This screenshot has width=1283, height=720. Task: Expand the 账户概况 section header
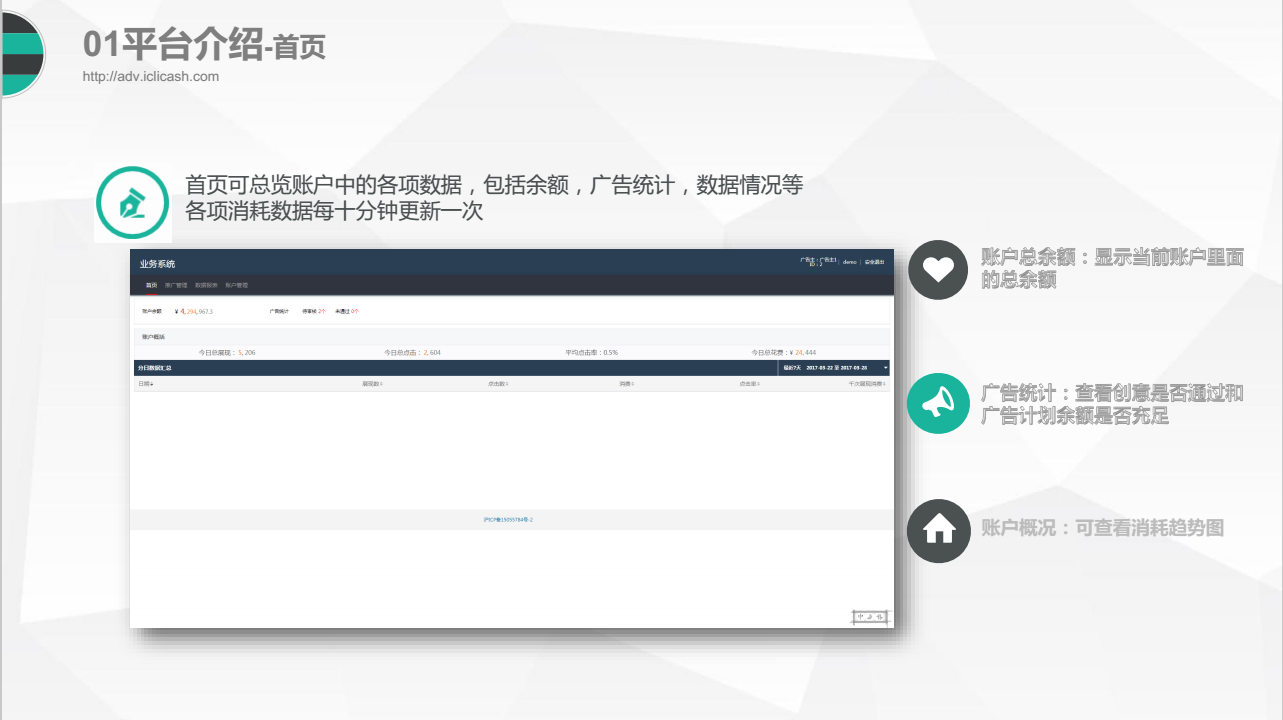pyautogui.click(x=152, y=335)
